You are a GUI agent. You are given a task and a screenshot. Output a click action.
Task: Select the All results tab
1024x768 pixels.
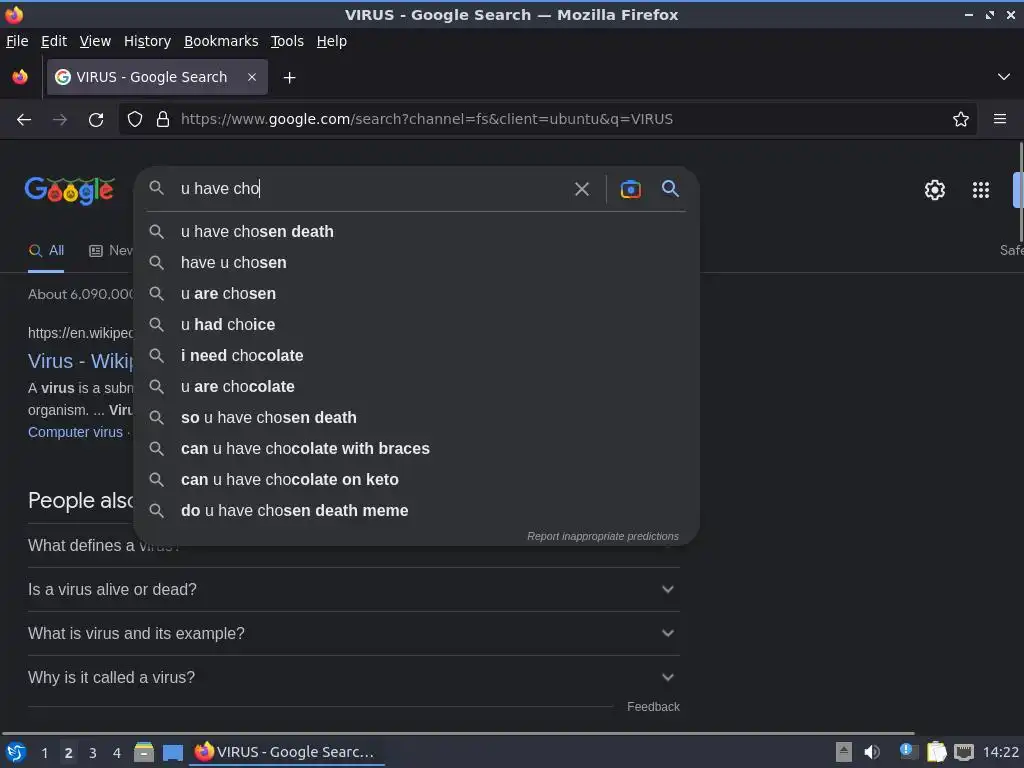[x=46, y=251]
